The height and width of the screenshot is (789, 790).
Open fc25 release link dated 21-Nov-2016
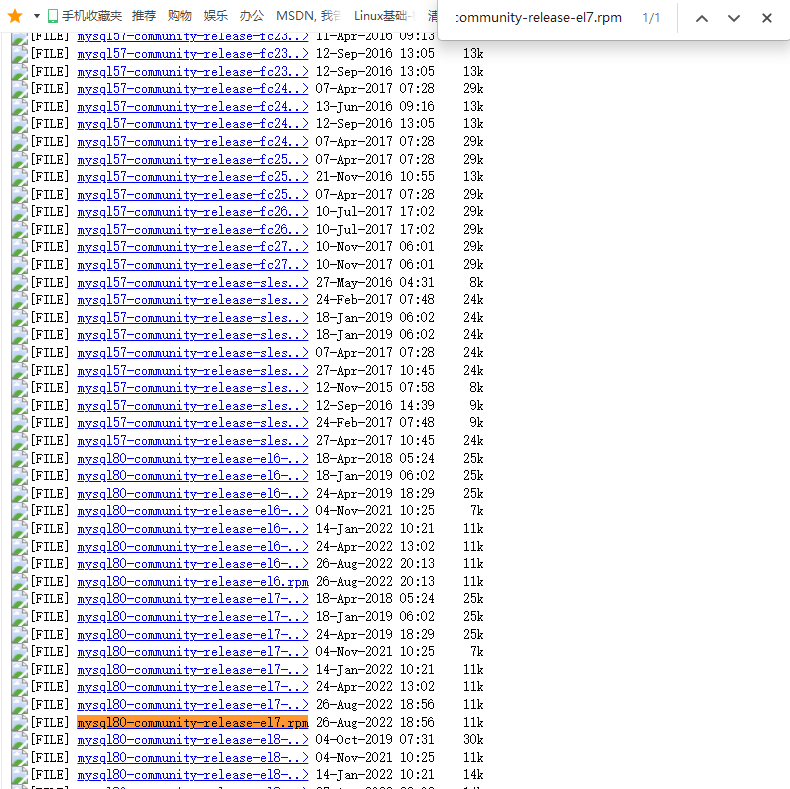[192, 177]
